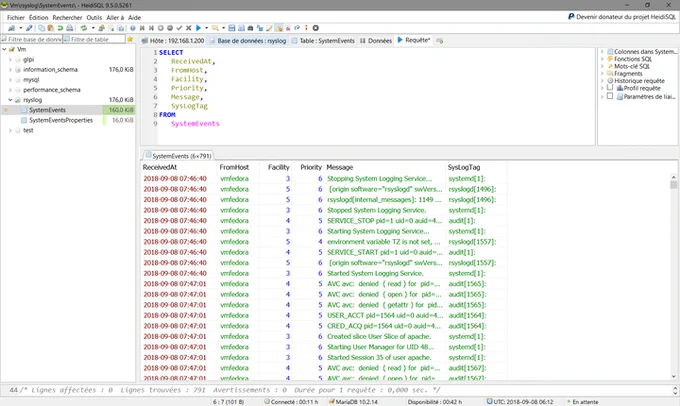Click the Paste toolbar icon

click(x=51, y=28)
